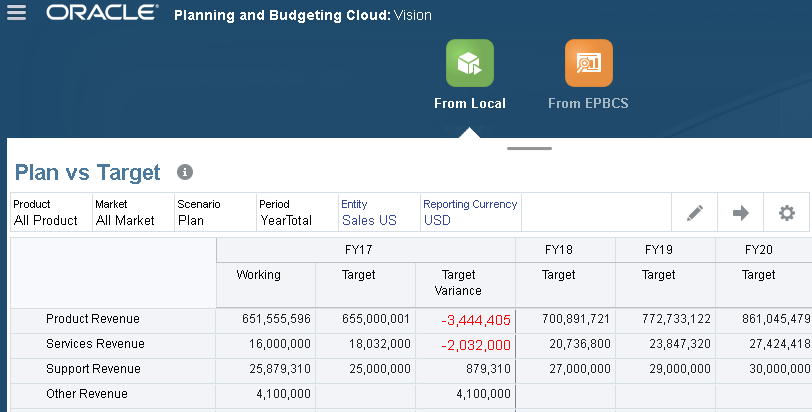The height and width of the screenshot is (412, 812).
Task: Click the Product Revenue row header
Action: click(x=93, y=319)
